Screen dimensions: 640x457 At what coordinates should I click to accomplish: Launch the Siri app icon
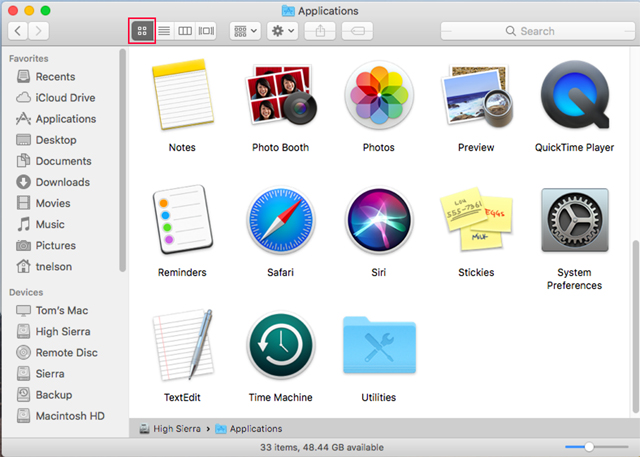tap(378, 221)
